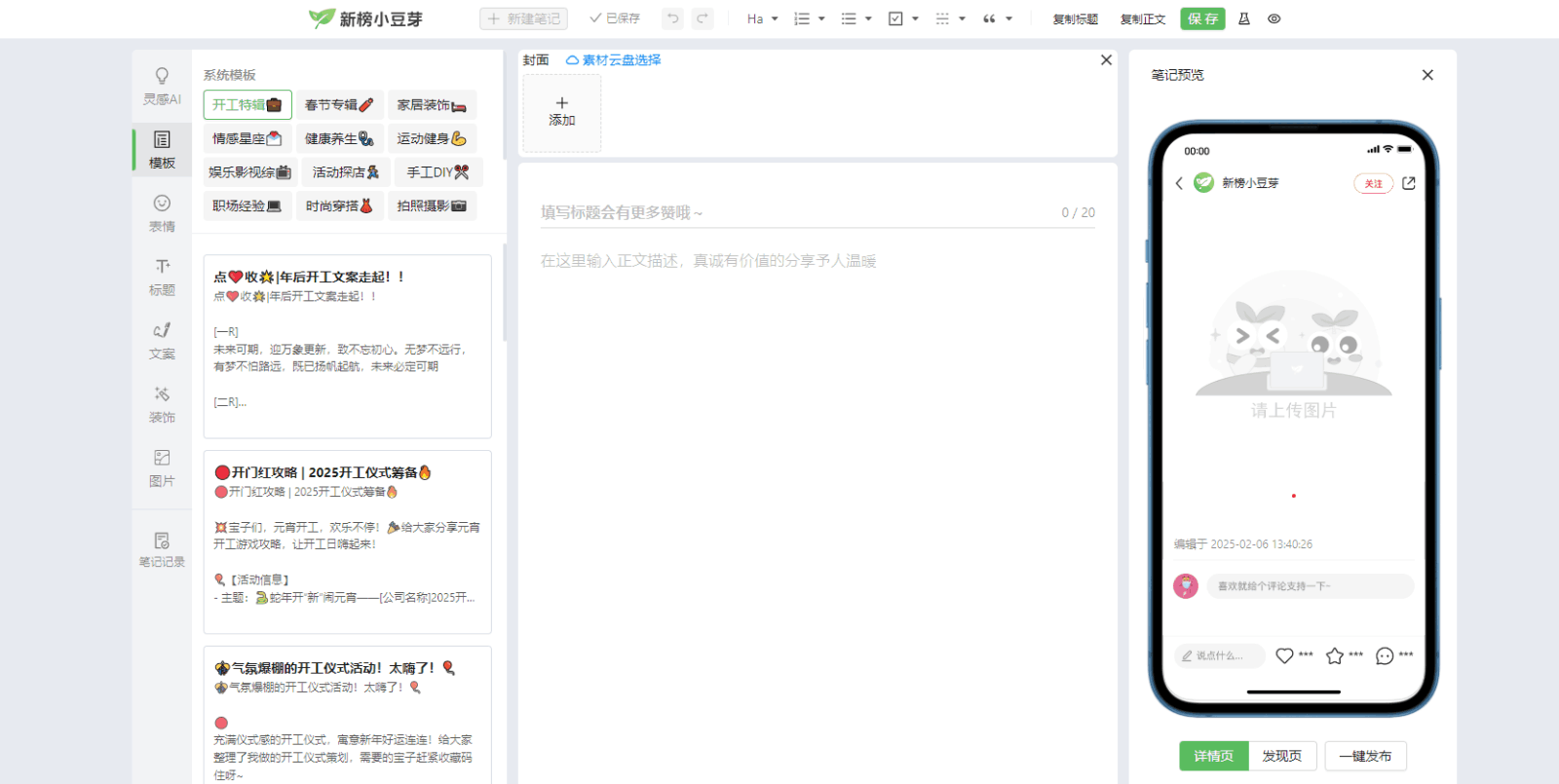Close the 封面 cover panel
Screen dimensions: 1559x784
point(1106,59)
